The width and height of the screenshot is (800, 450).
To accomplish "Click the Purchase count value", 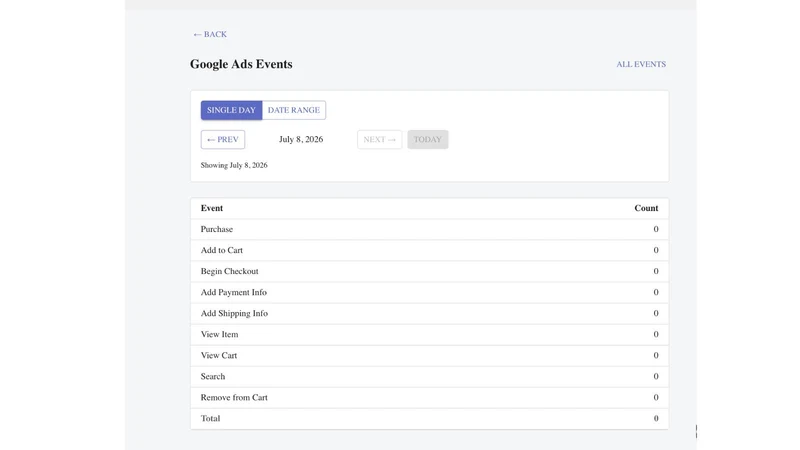I will point(656,229).
